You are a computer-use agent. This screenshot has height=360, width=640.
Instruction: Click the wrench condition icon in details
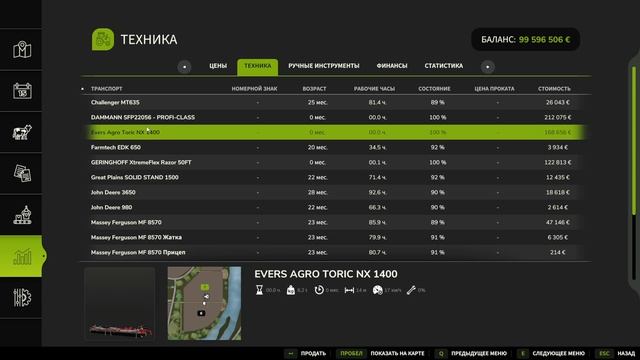pyautogui.click(x=411, y=290)
